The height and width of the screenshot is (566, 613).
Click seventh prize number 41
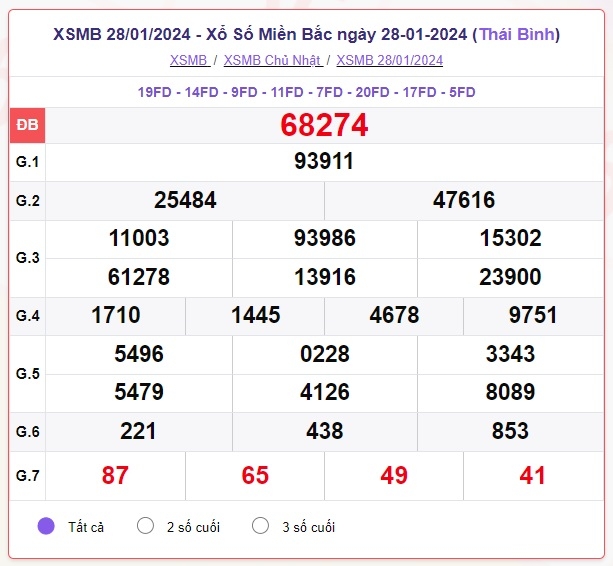(532, 475)
